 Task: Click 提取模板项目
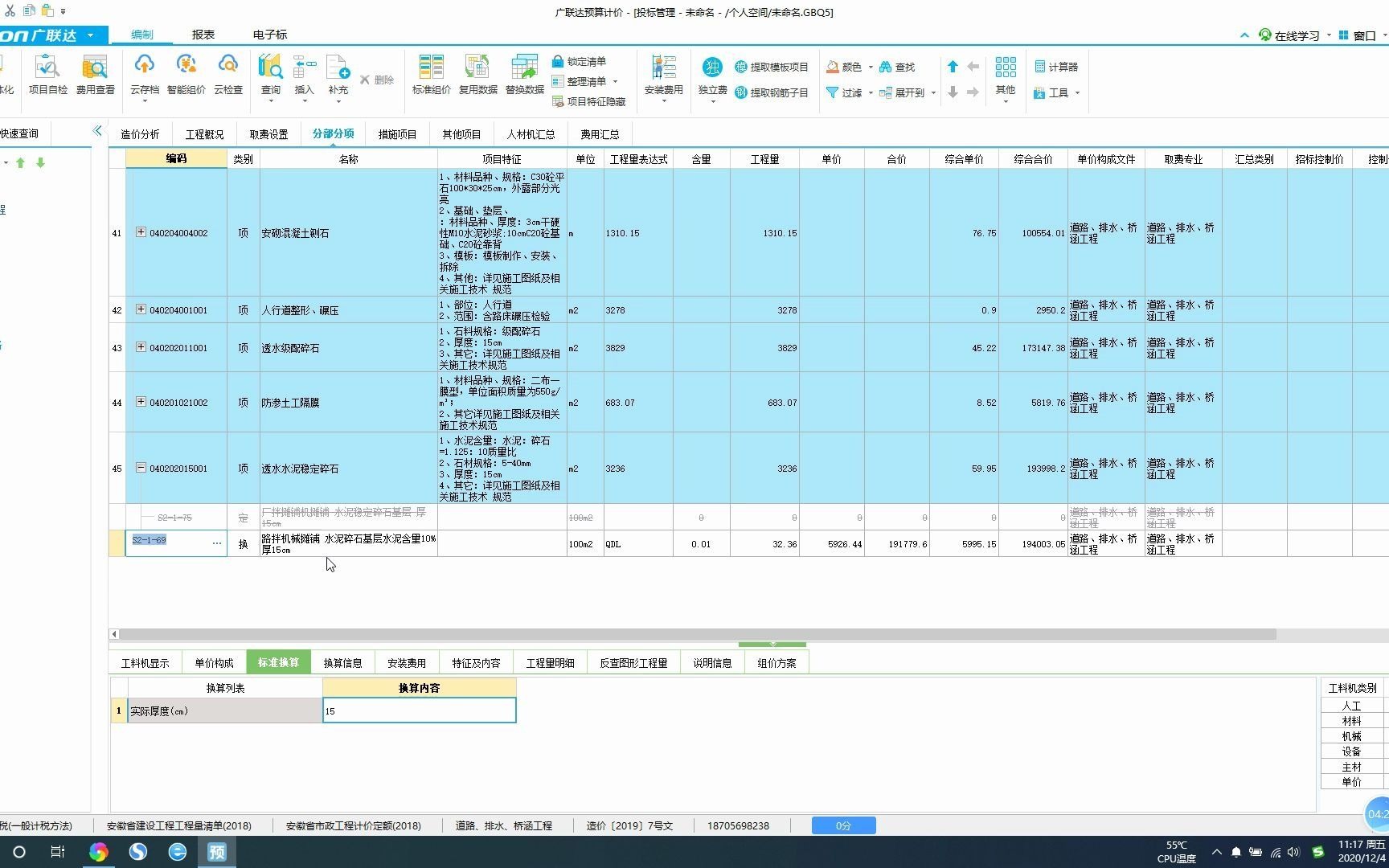(x=772, y=67)
